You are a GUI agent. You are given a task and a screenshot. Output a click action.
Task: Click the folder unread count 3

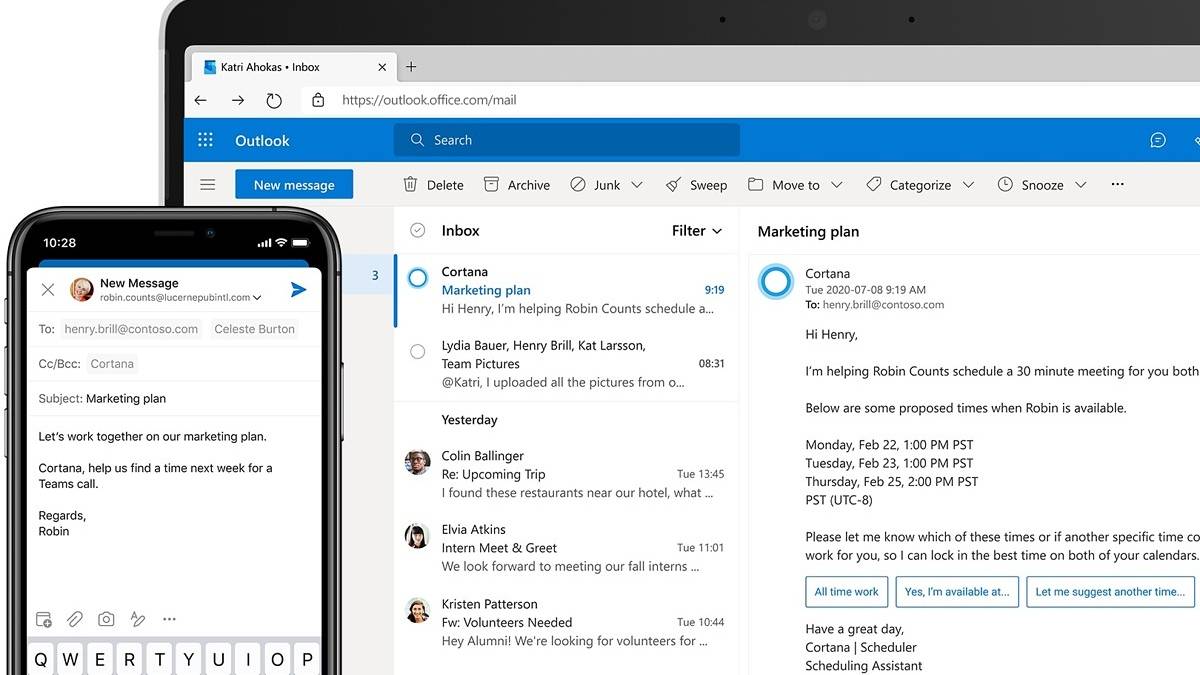pos(375,275)
